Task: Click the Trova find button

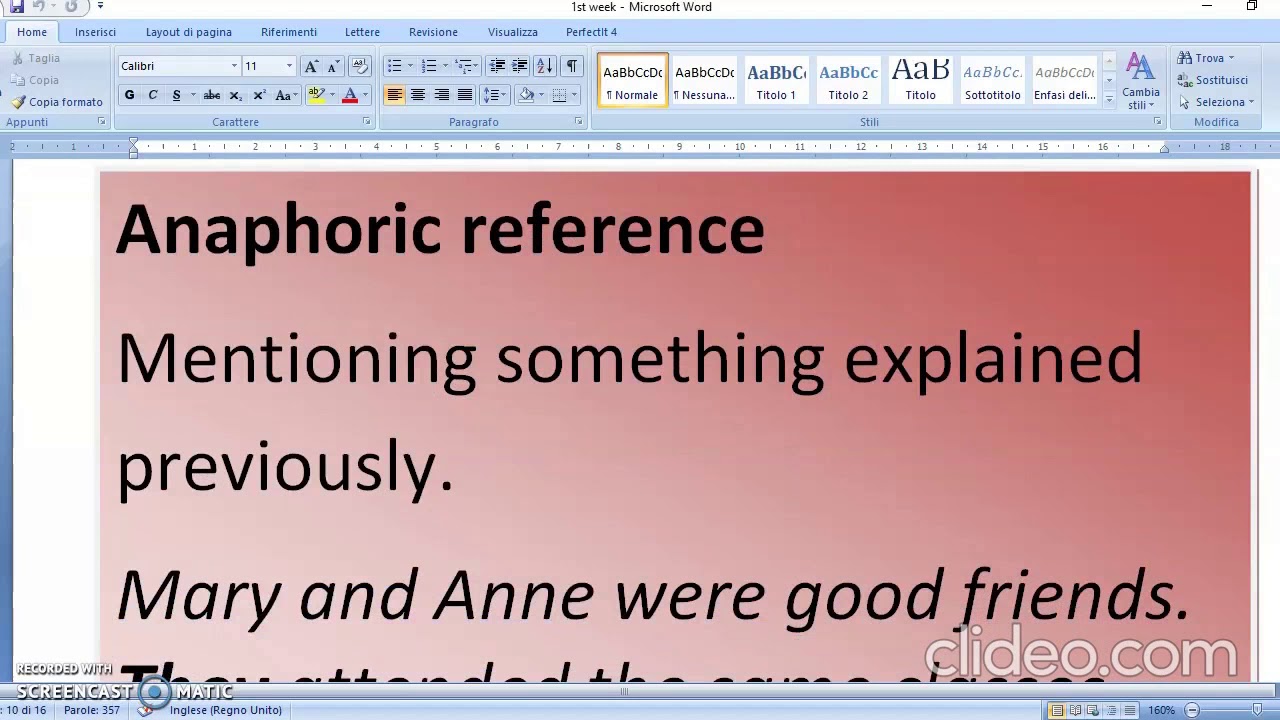Action: click(x=1206, y=58)
